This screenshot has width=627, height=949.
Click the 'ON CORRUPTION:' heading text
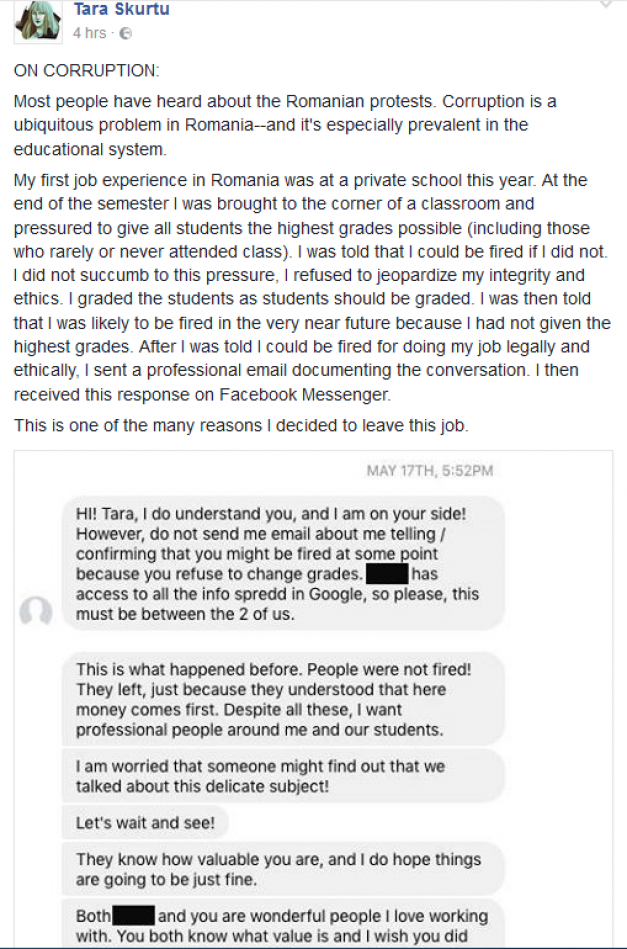tap(86, 71)
